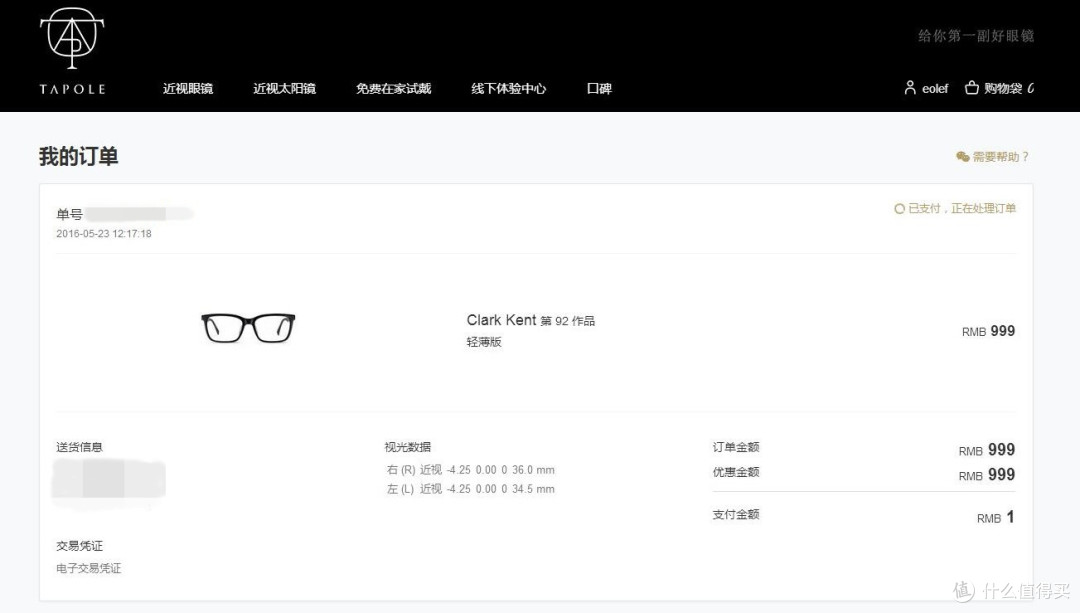Click the product price RMB 999
The height and width of the screenshot is (613, 1080).
coord(988,331)
